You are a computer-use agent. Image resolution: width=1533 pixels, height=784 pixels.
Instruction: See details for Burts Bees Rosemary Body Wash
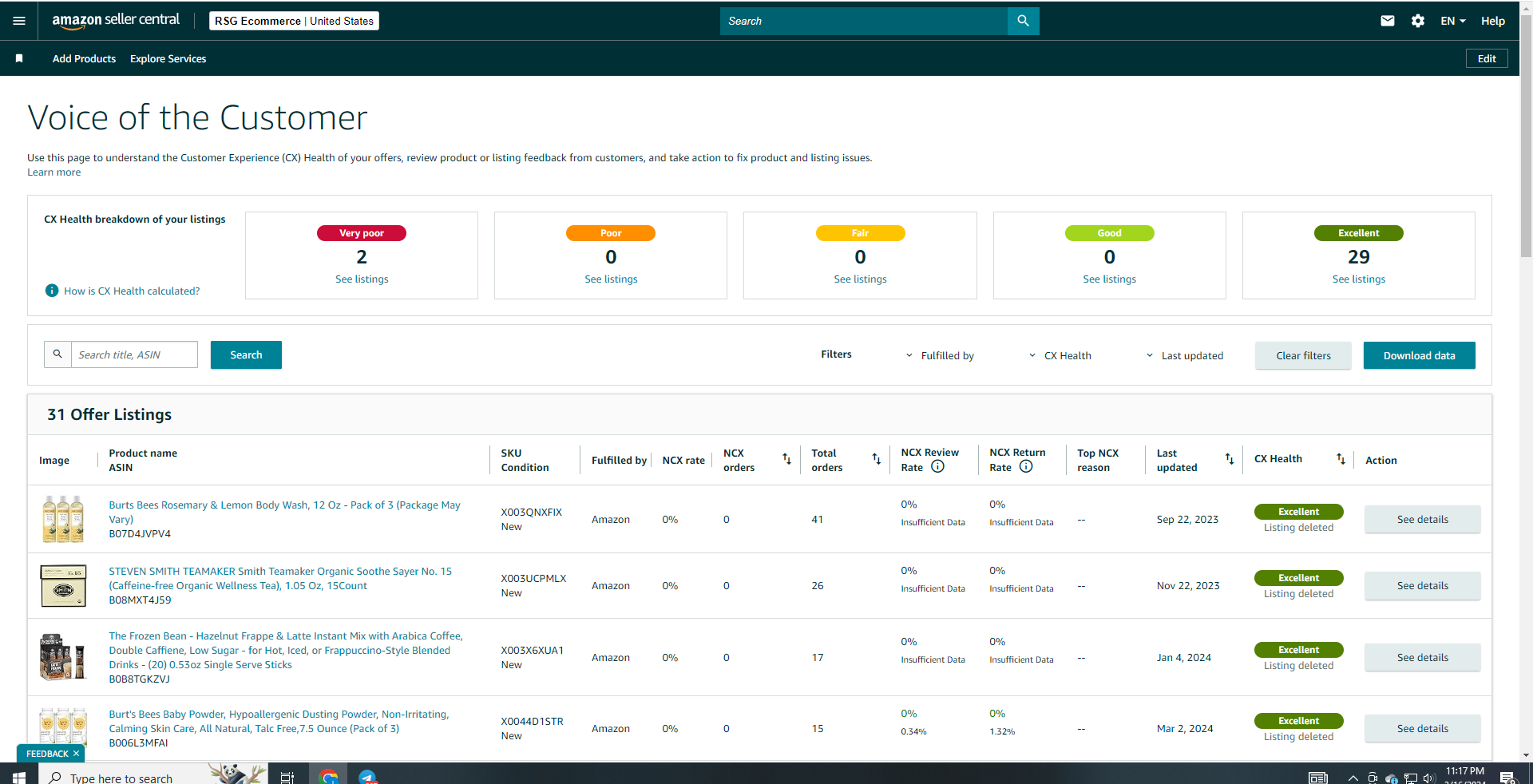pos(1422,519)
